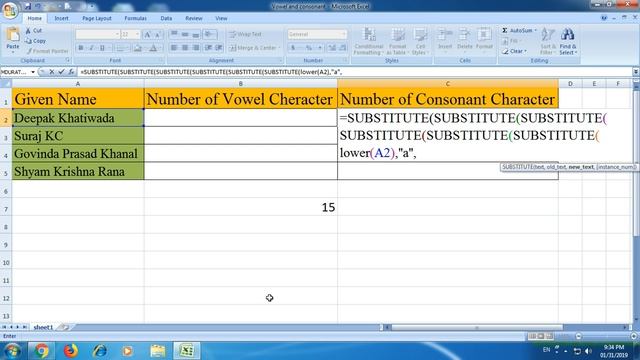Click the Find & Select binoculars icon
This screenshot has height=360, width=640.
click(x=568, y=41)
